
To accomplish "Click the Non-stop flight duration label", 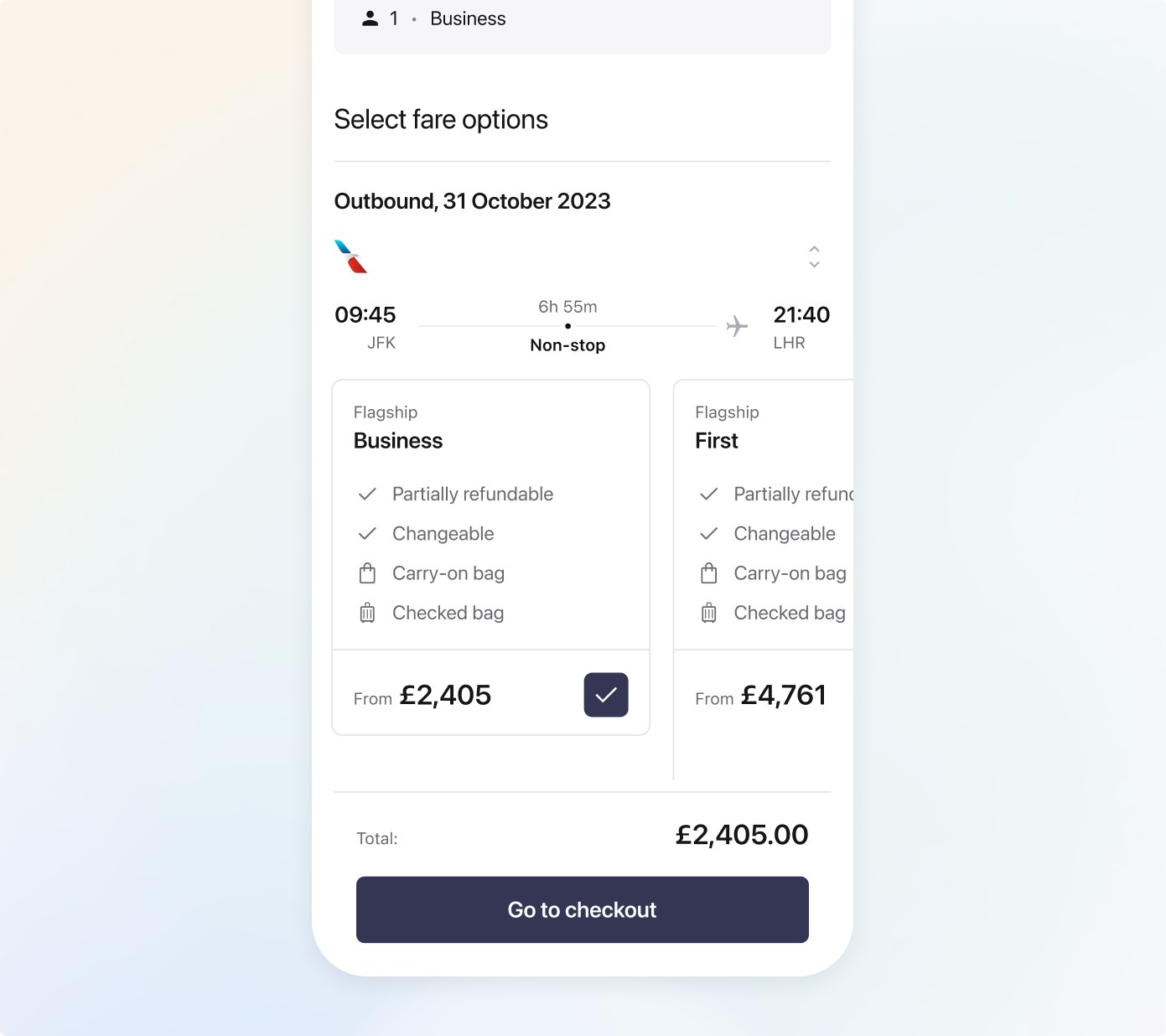I will coord(567,345).
